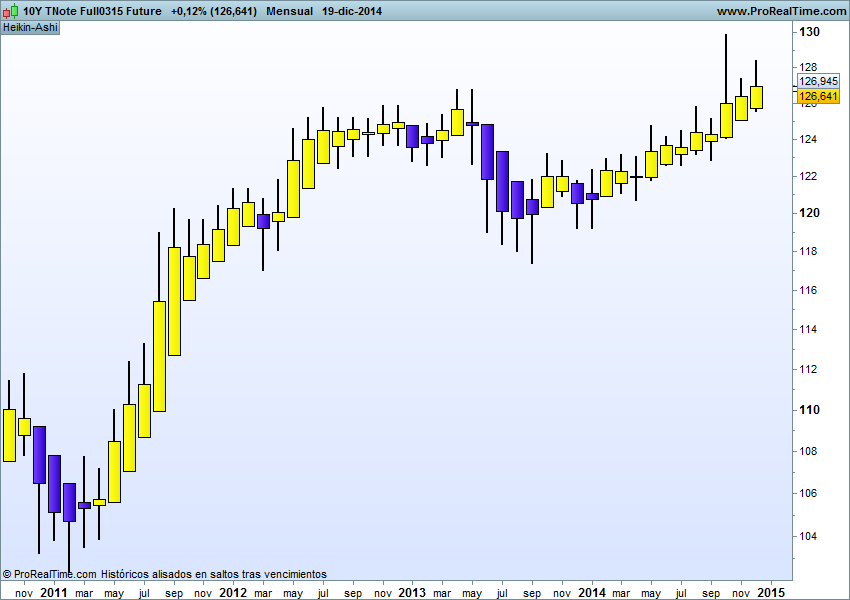850x600 pixels.
Task: Open the www.ProRealTime.com link in the header
Action: pos(782,11)
